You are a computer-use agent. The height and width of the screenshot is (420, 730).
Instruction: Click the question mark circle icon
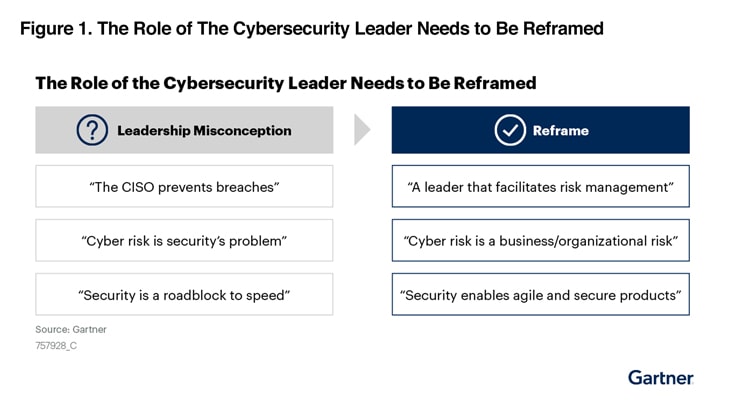(93, 130)
